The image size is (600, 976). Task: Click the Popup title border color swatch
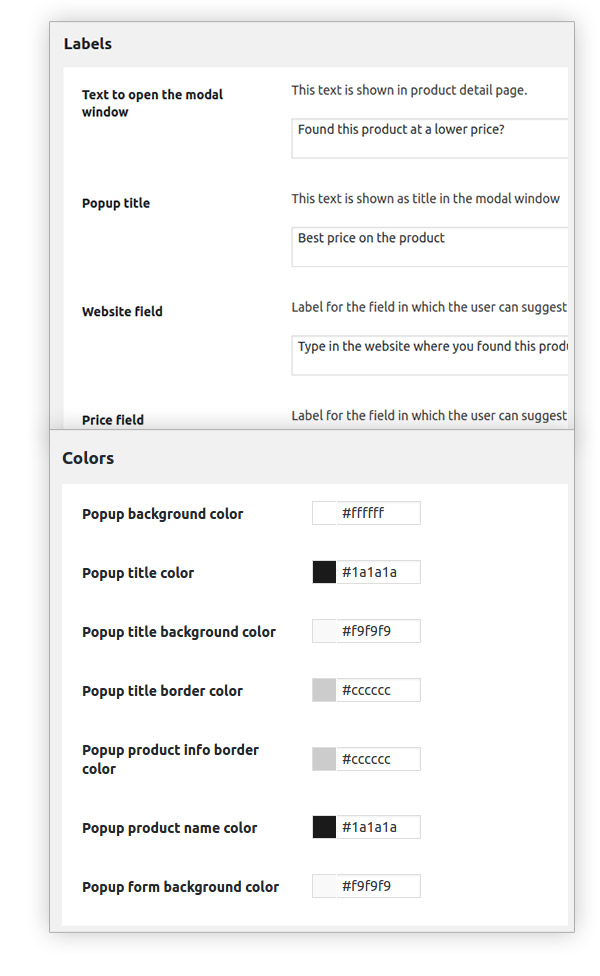pos(324,690)
